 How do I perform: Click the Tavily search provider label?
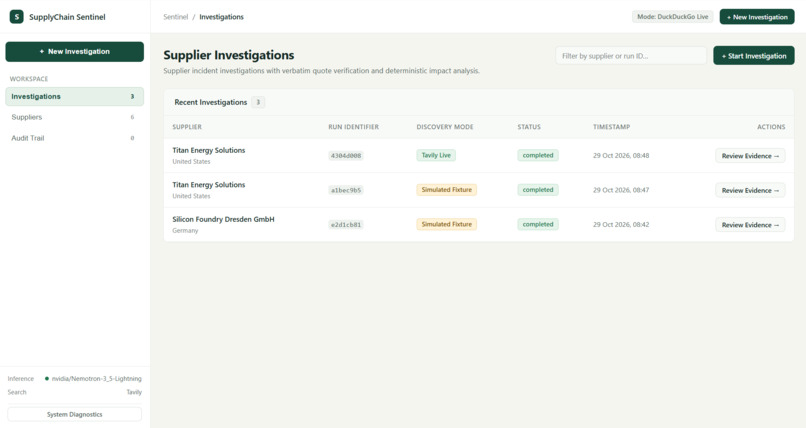[134, 392]
